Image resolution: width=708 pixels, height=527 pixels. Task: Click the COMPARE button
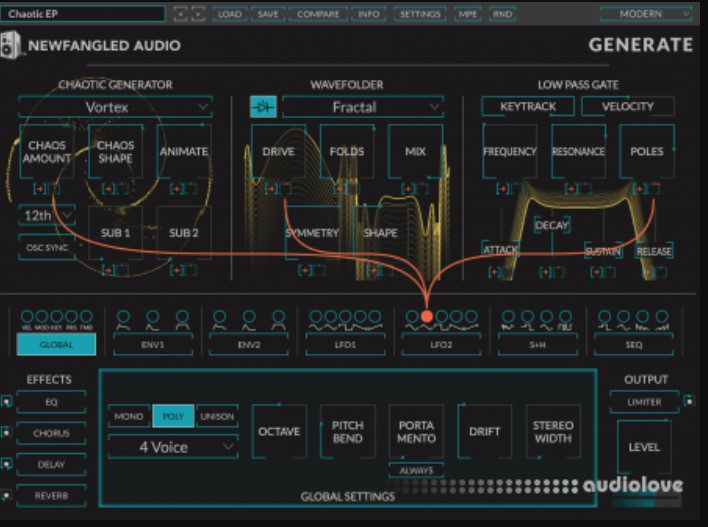click(x=318, y=14)
